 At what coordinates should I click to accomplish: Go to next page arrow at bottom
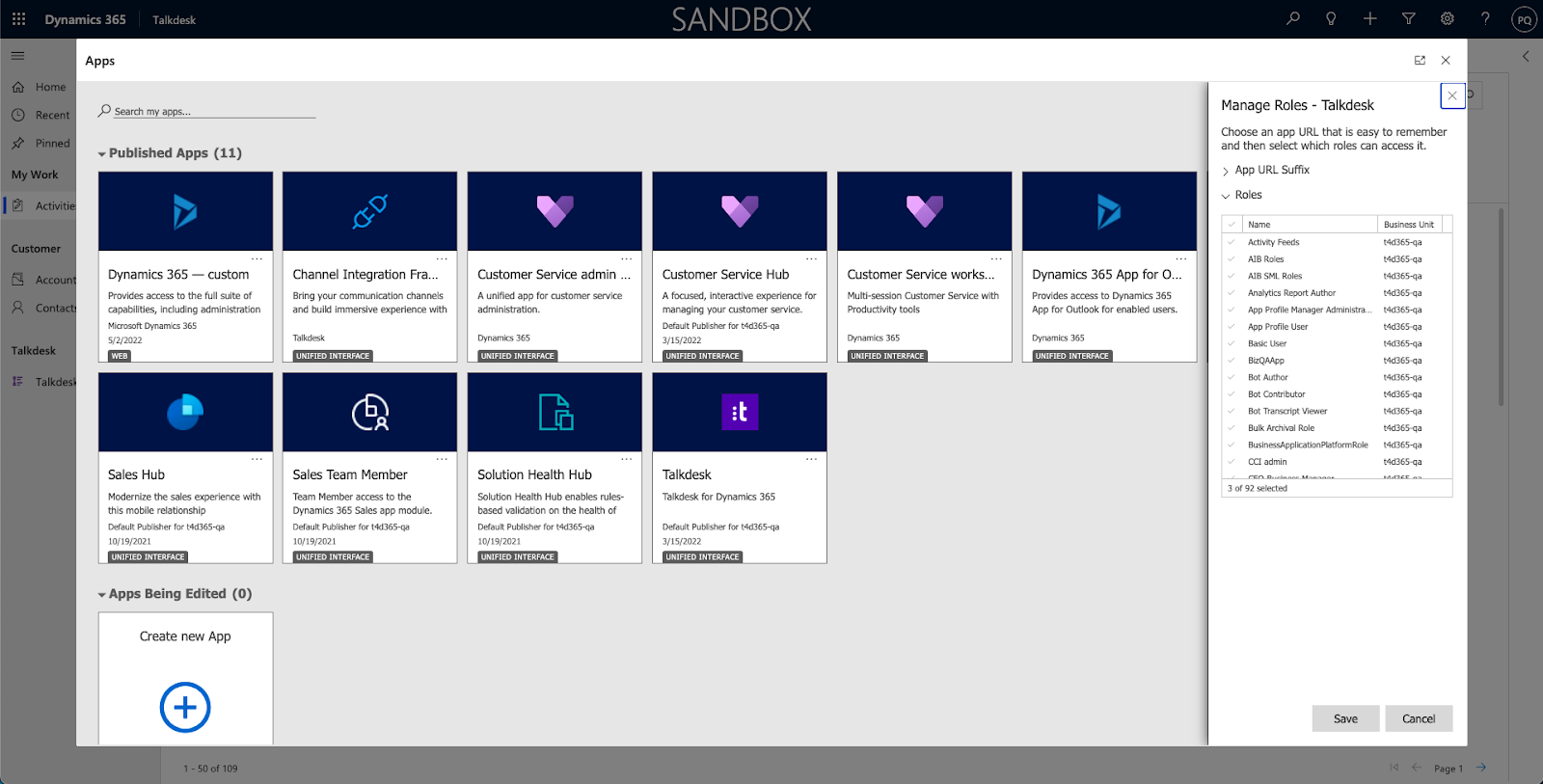(x=1481, y=768)
